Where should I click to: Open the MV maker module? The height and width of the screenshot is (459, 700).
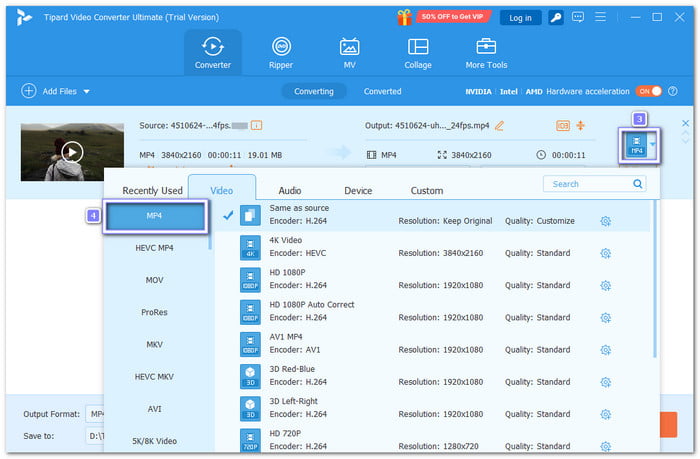coord(349,53)
